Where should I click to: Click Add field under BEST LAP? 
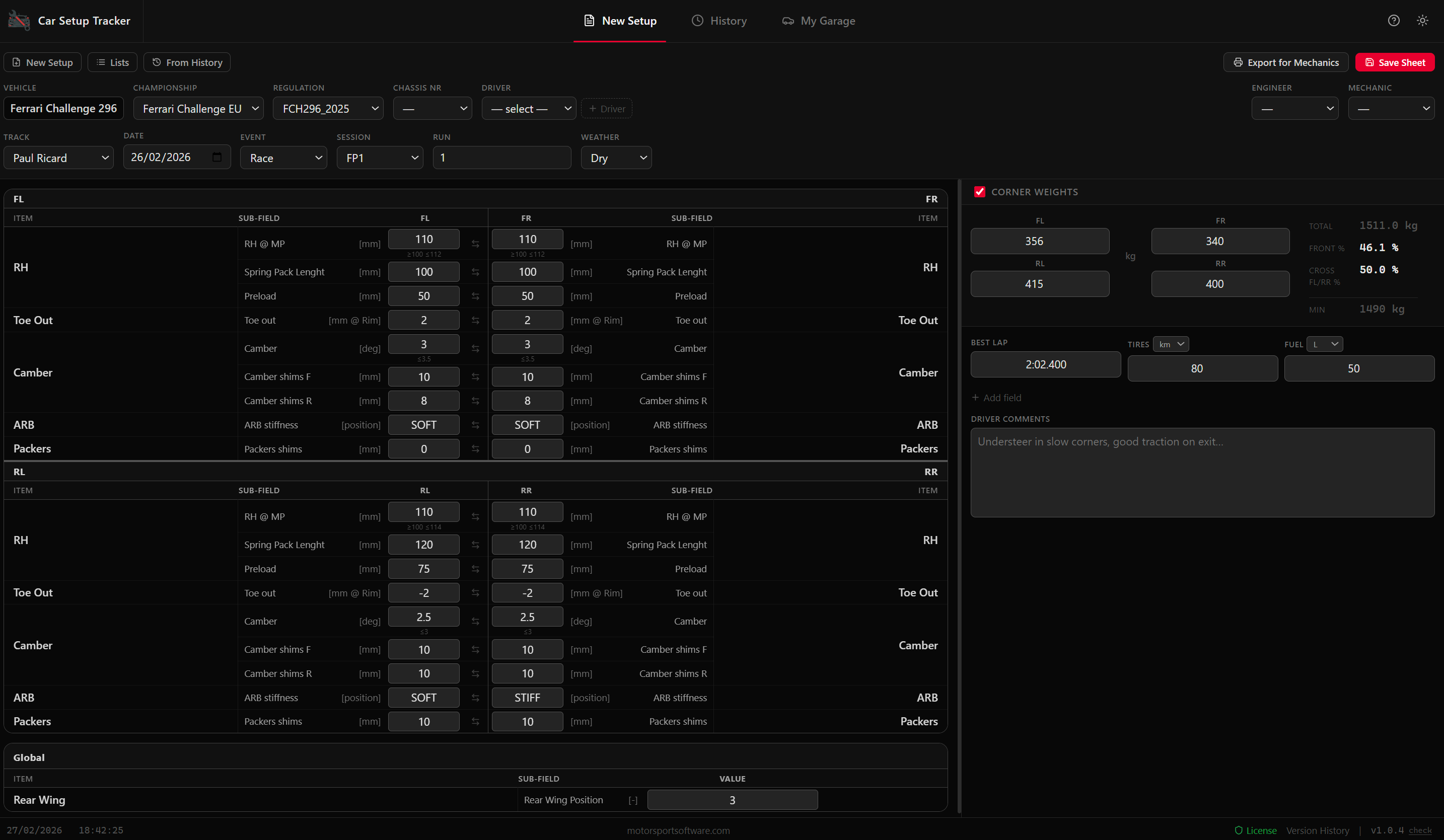pyautogui.click(x=996, y=397)
